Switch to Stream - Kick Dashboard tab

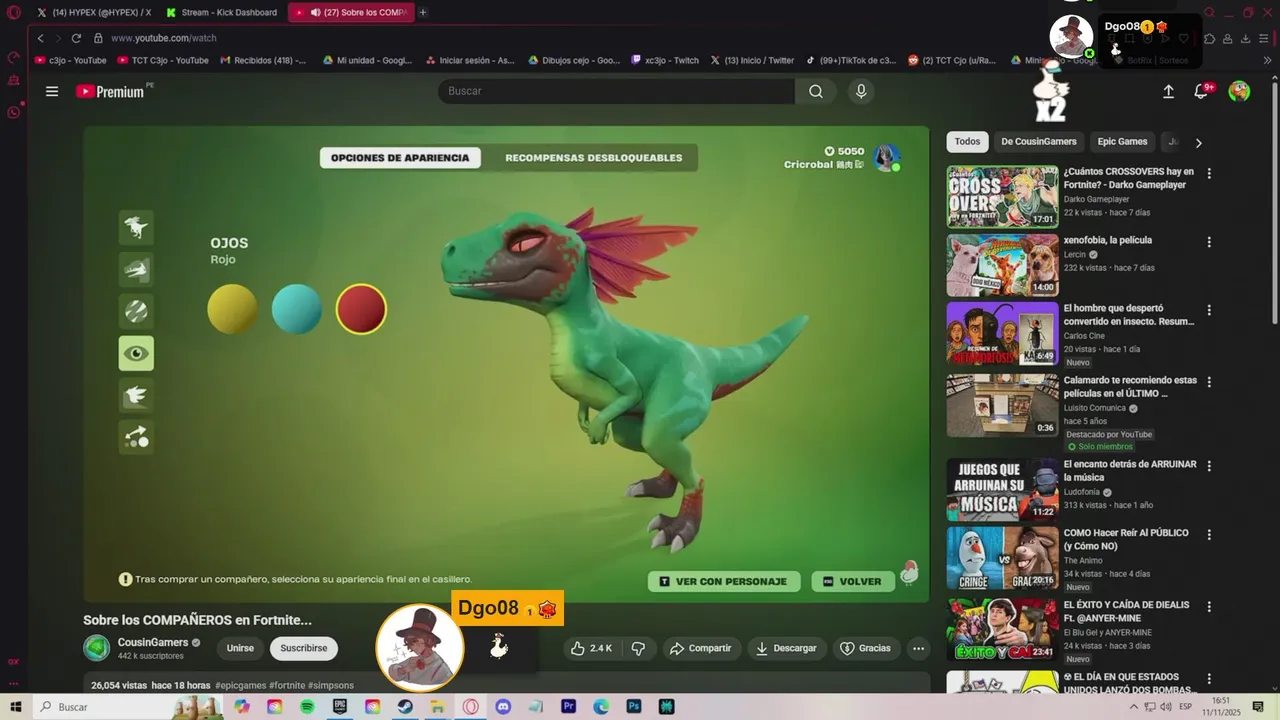(x=222, y=12)
